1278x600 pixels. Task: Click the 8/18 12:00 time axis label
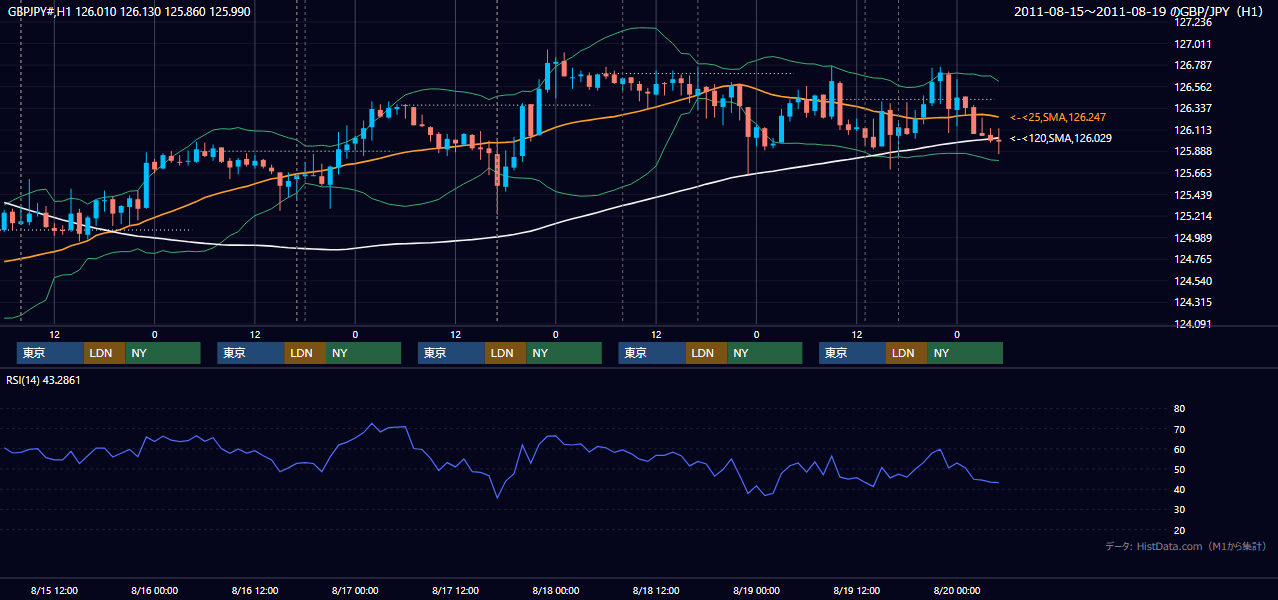[x=656, y=590]
